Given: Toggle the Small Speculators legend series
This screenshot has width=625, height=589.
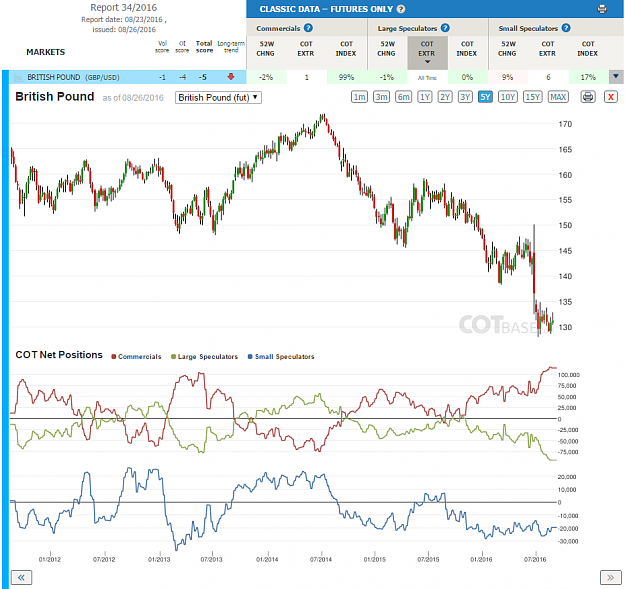Looking at the screenshot, I should [281, 357].
